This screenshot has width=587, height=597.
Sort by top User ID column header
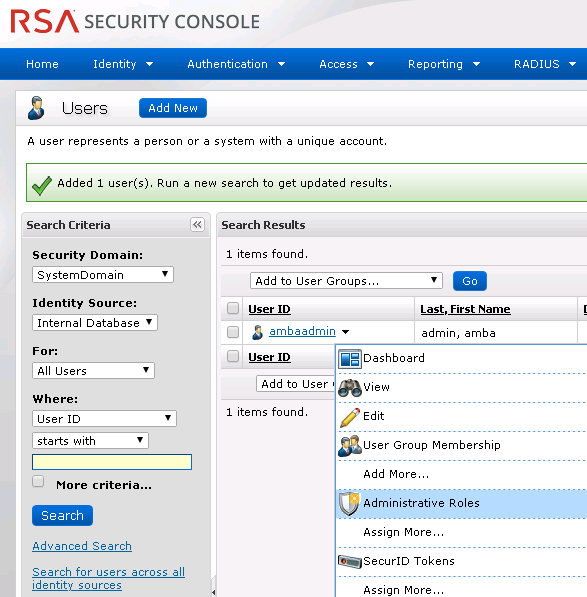270,309
